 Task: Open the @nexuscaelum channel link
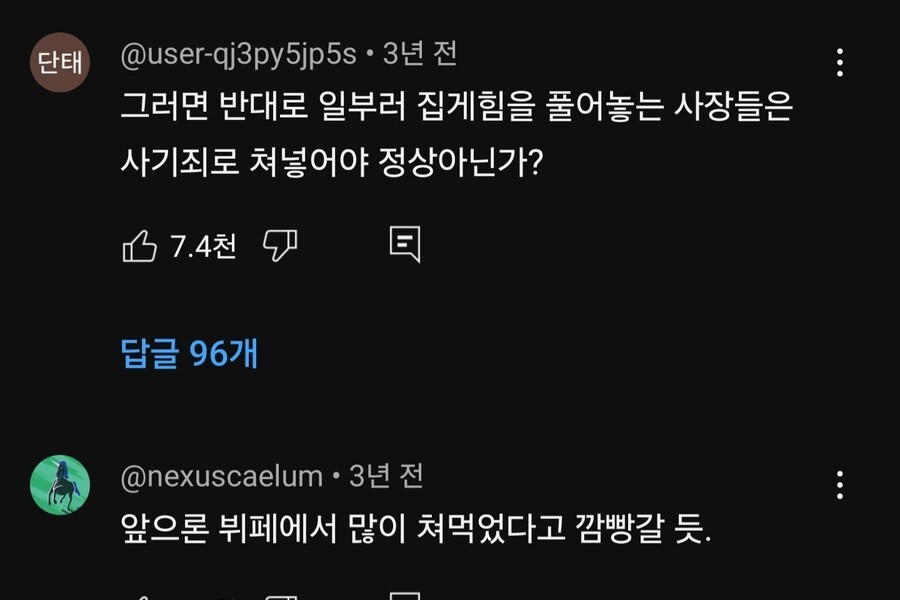click(222, 477)
